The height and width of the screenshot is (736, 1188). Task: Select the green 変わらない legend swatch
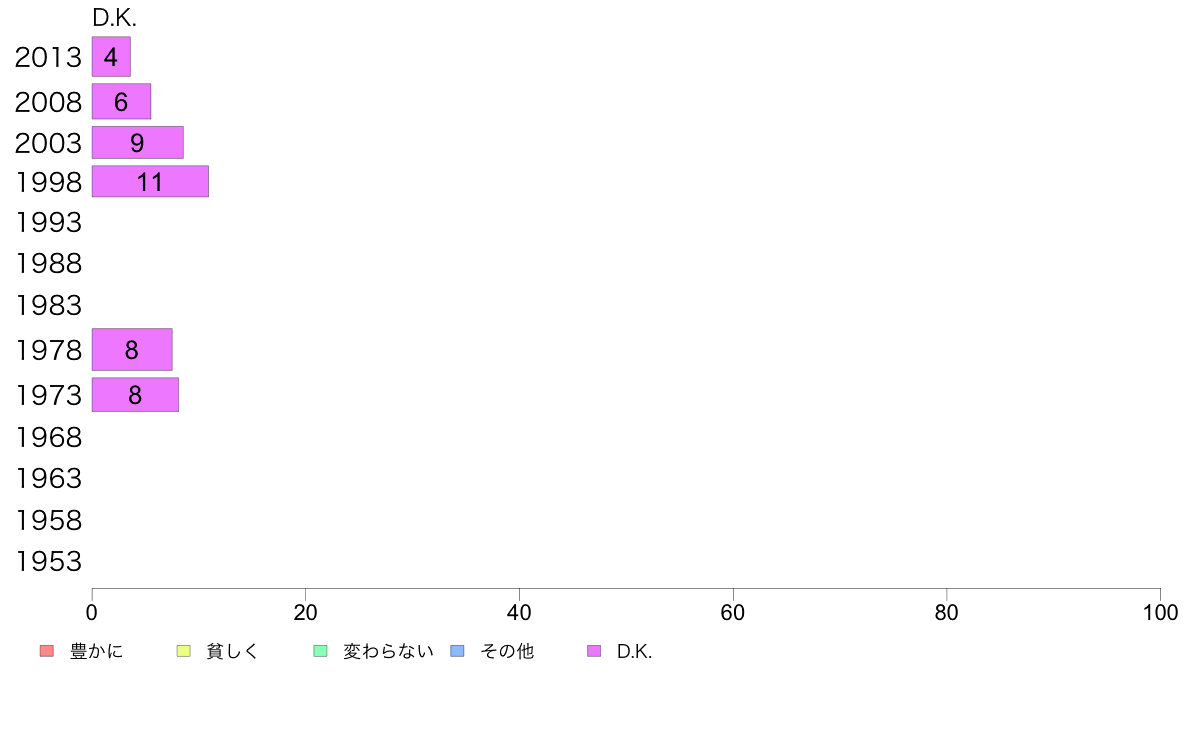click(320, 652)
